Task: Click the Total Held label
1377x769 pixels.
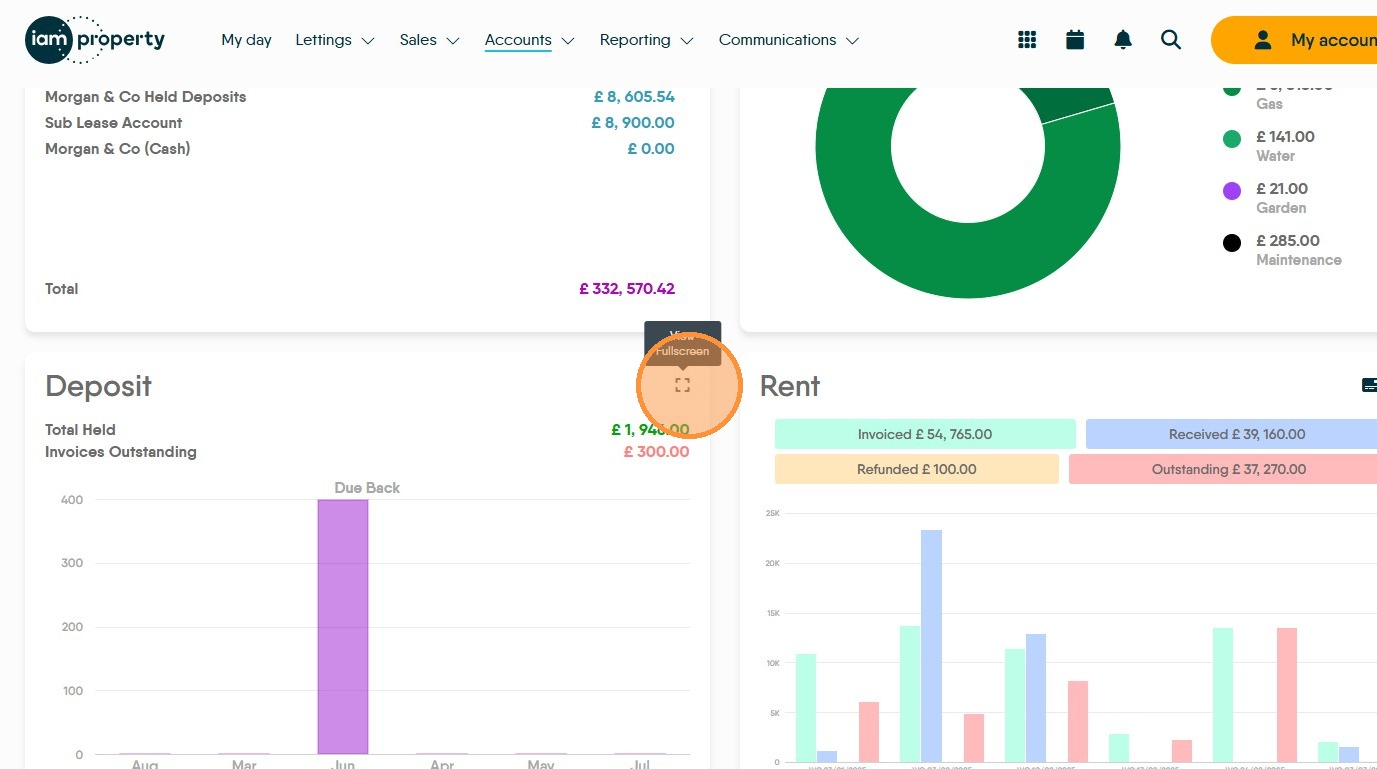Action: 80,430
